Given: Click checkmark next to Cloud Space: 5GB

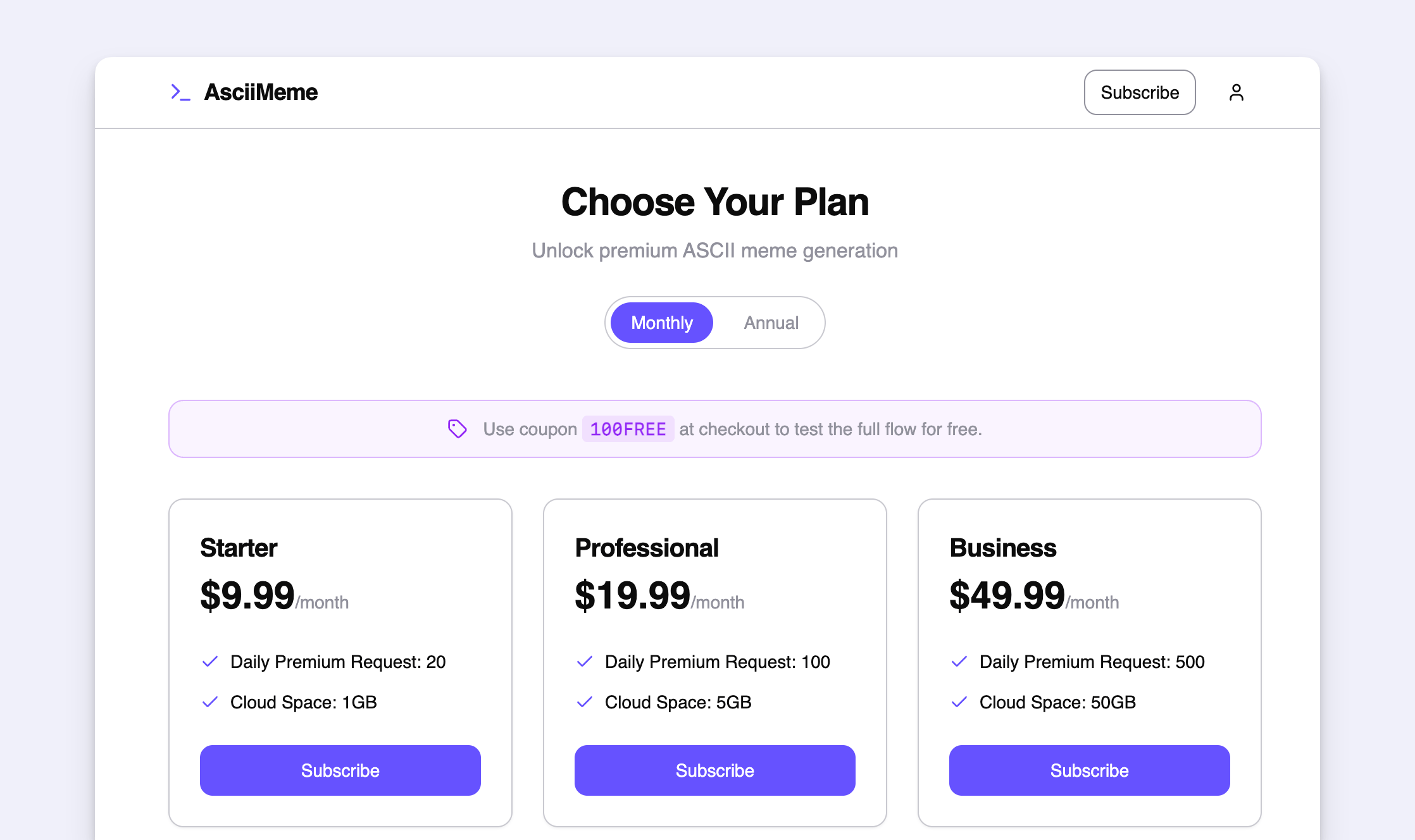Looking at the screenshot, I should [x=585, y=702].
